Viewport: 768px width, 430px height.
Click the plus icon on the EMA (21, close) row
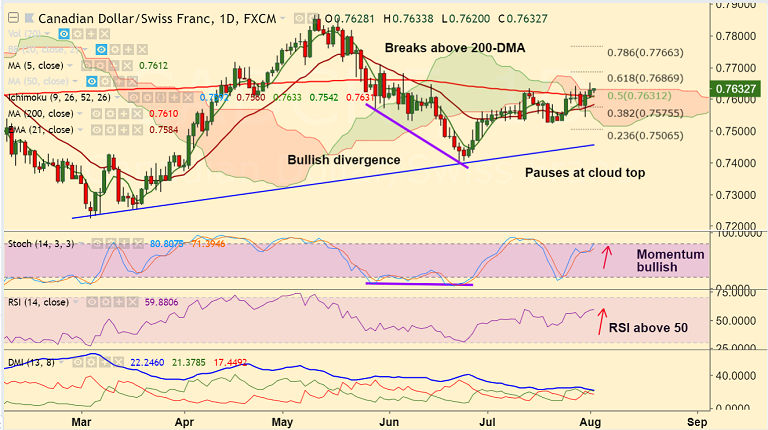[123, 130]
